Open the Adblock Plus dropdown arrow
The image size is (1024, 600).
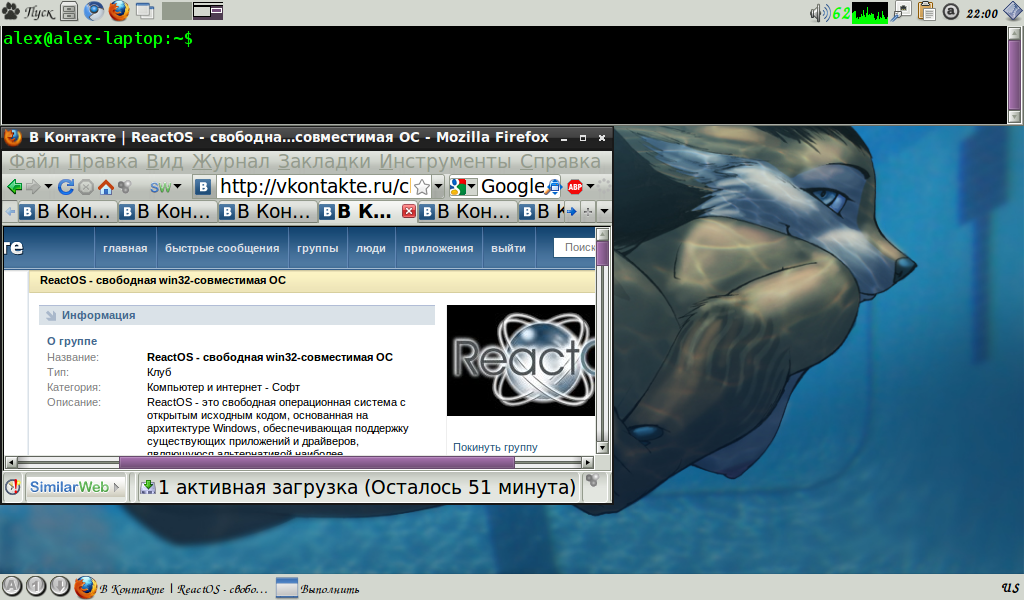(590, 187)
